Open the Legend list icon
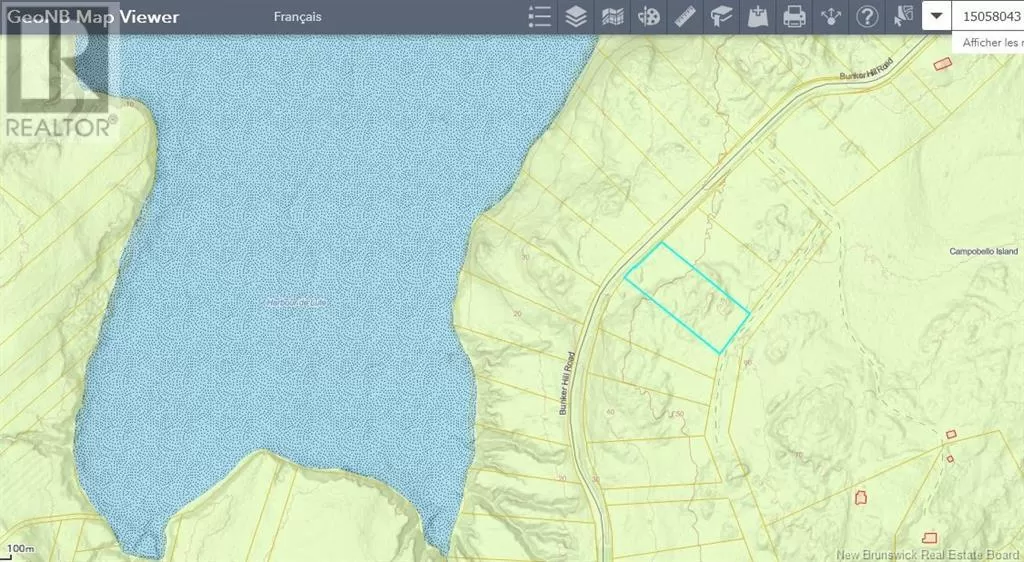This screenshot has width=1024, height=562. click(540, 17)
